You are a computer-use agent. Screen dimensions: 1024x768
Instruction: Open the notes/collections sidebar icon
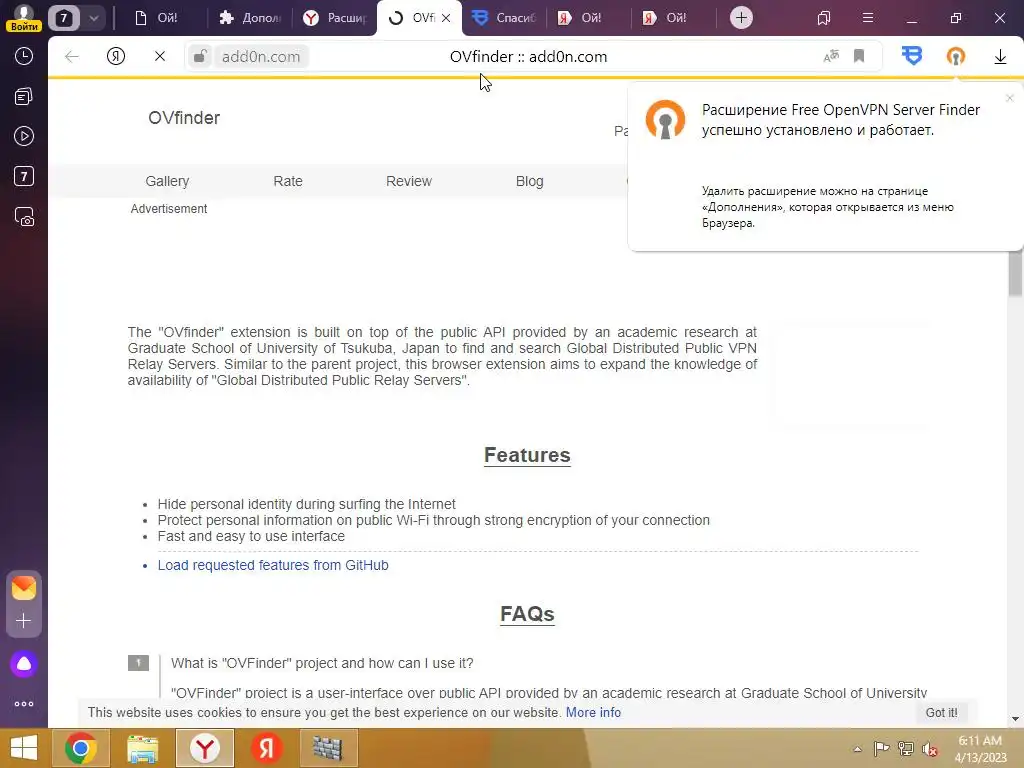[24, 97]
